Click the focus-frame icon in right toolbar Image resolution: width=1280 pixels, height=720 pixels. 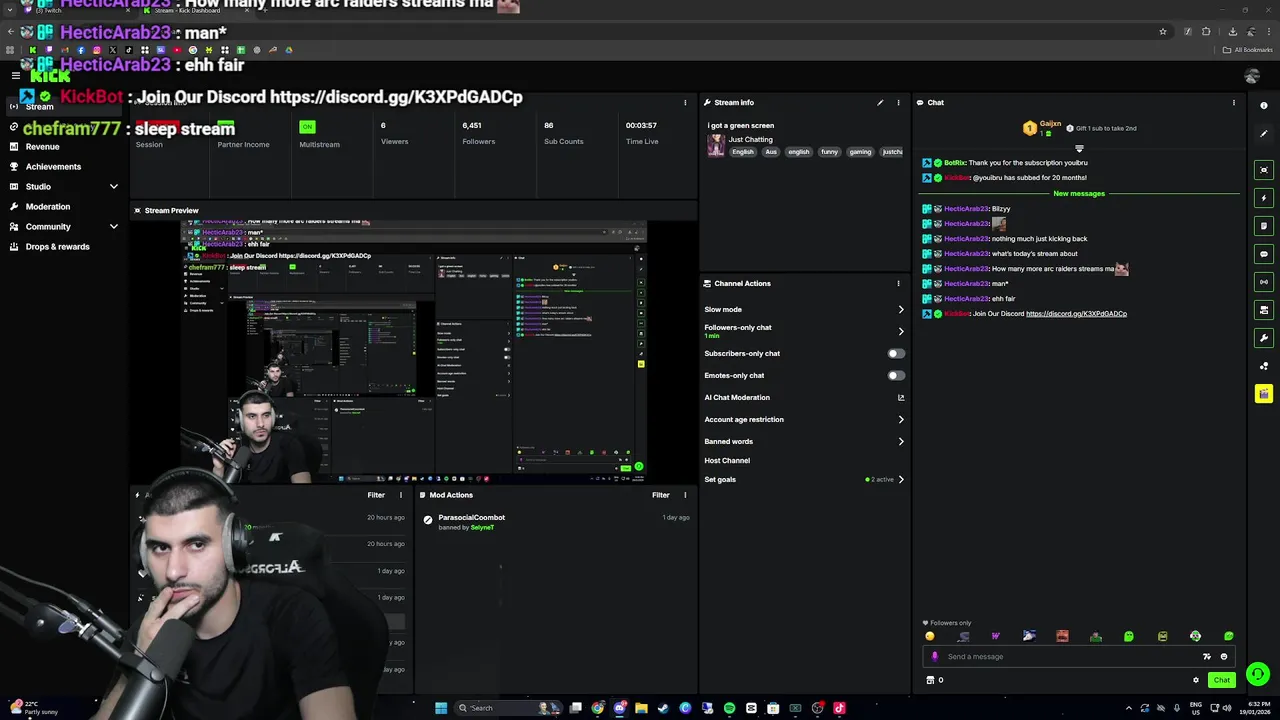(x=1264, y=170)
